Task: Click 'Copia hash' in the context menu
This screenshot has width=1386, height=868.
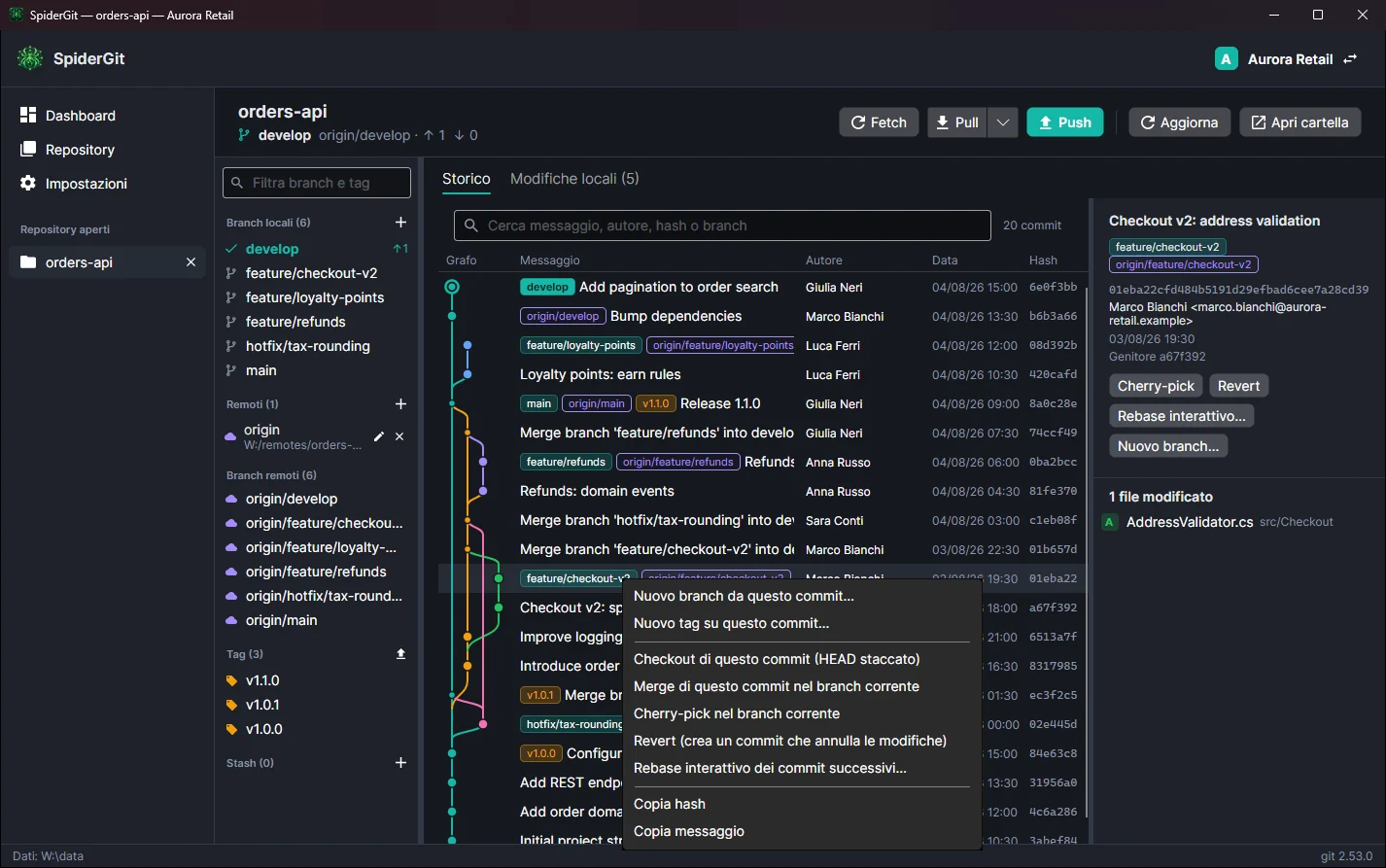Action: click(x=801, y=804)
